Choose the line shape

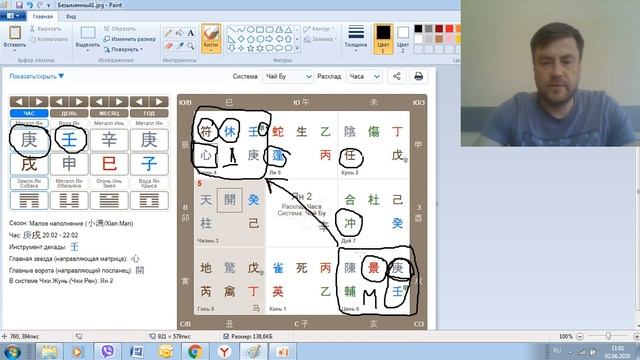click(231, 30)
